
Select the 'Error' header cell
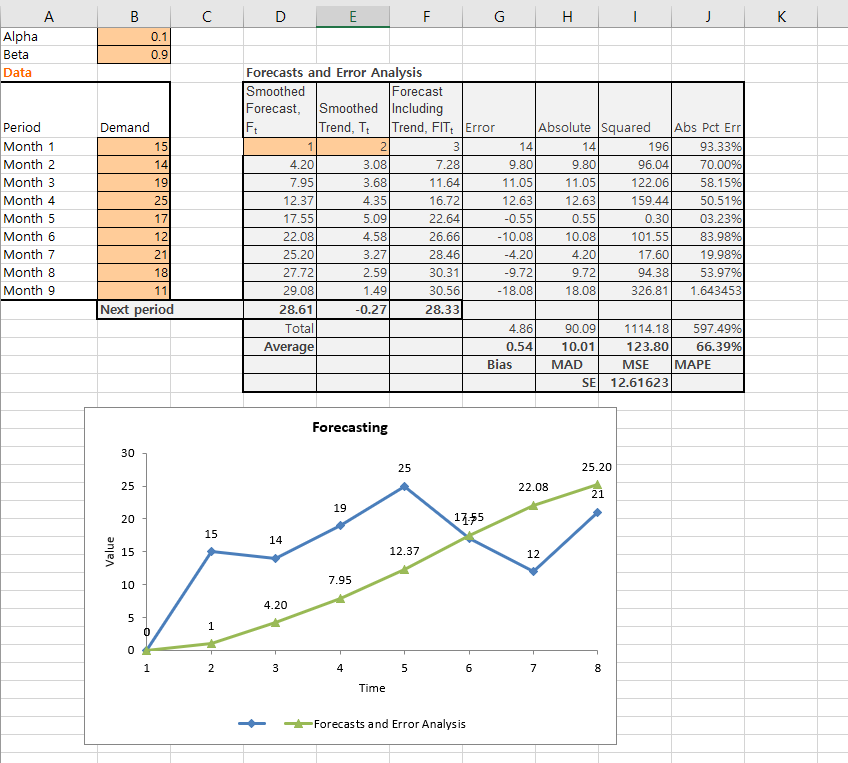pyautogui.click(x=499, y=110)
